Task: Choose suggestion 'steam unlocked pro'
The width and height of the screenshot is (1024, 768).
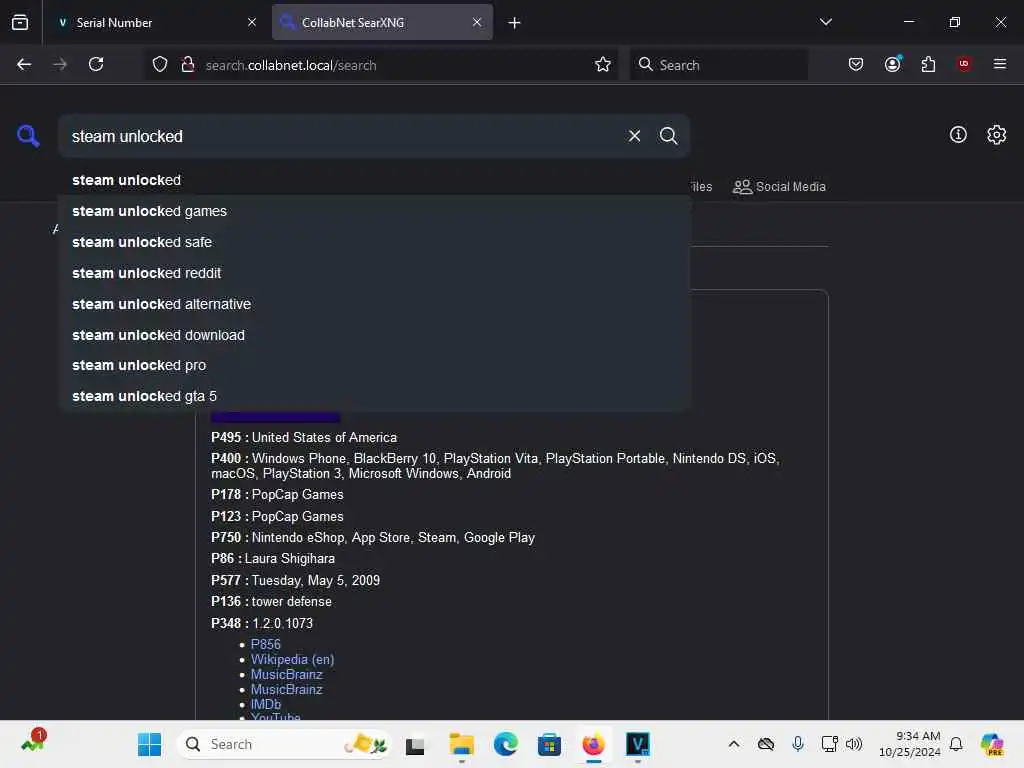Action: 374,365
